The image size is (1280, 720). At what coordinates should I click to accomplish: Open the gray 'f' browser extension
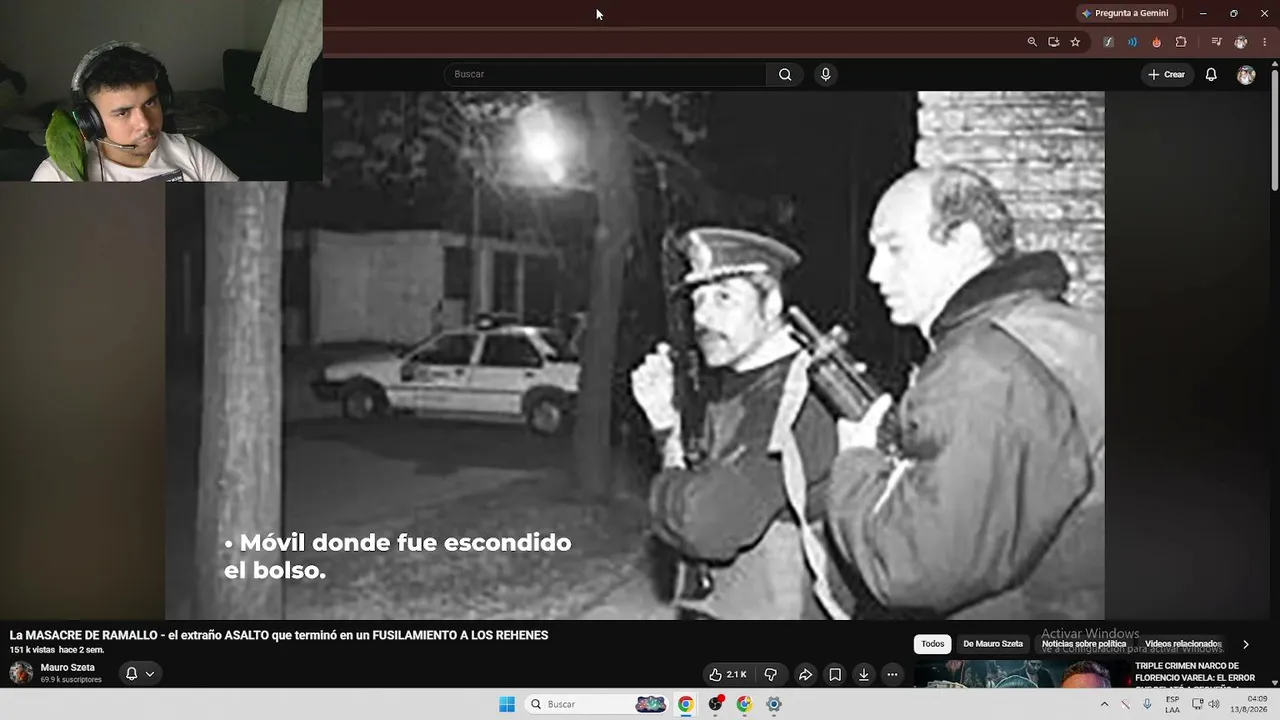point(1108,42)
